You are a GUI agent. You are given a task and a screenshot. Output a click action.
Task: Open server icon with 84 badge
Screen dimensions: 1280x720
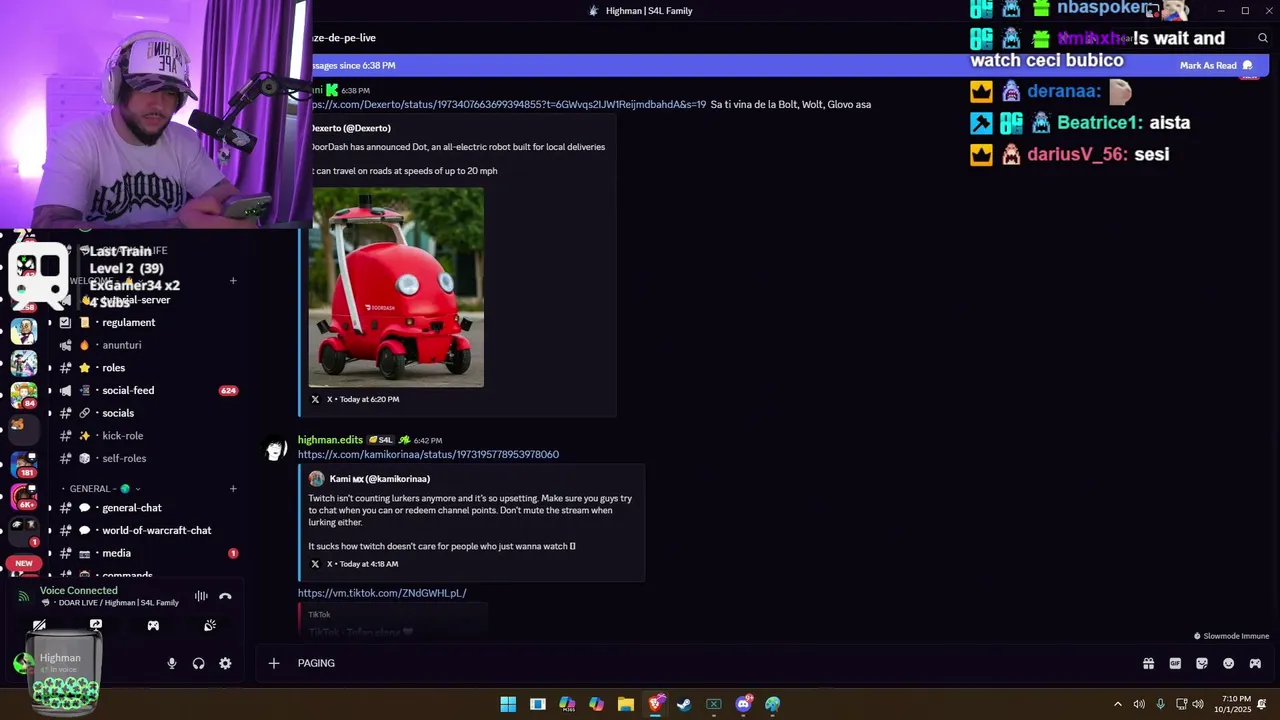click(24, 395)
